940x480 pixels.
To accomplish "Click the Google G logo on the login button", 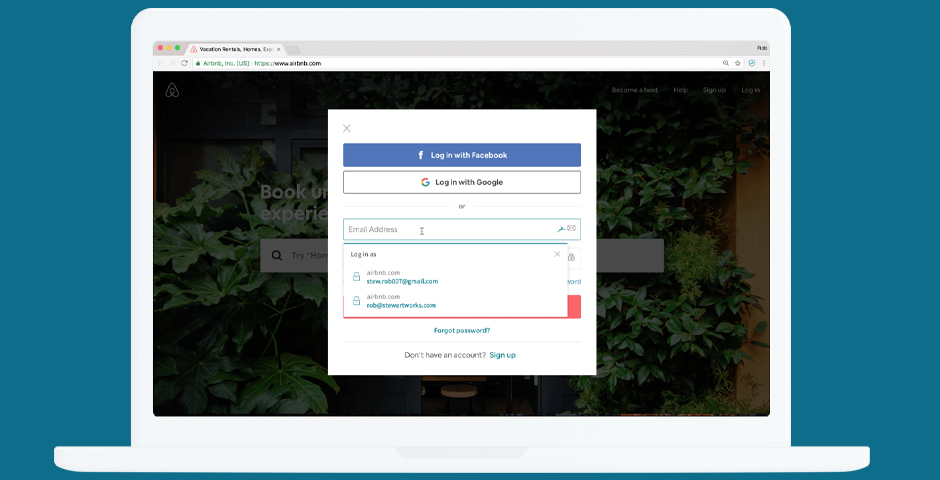I will pos(426,182).
